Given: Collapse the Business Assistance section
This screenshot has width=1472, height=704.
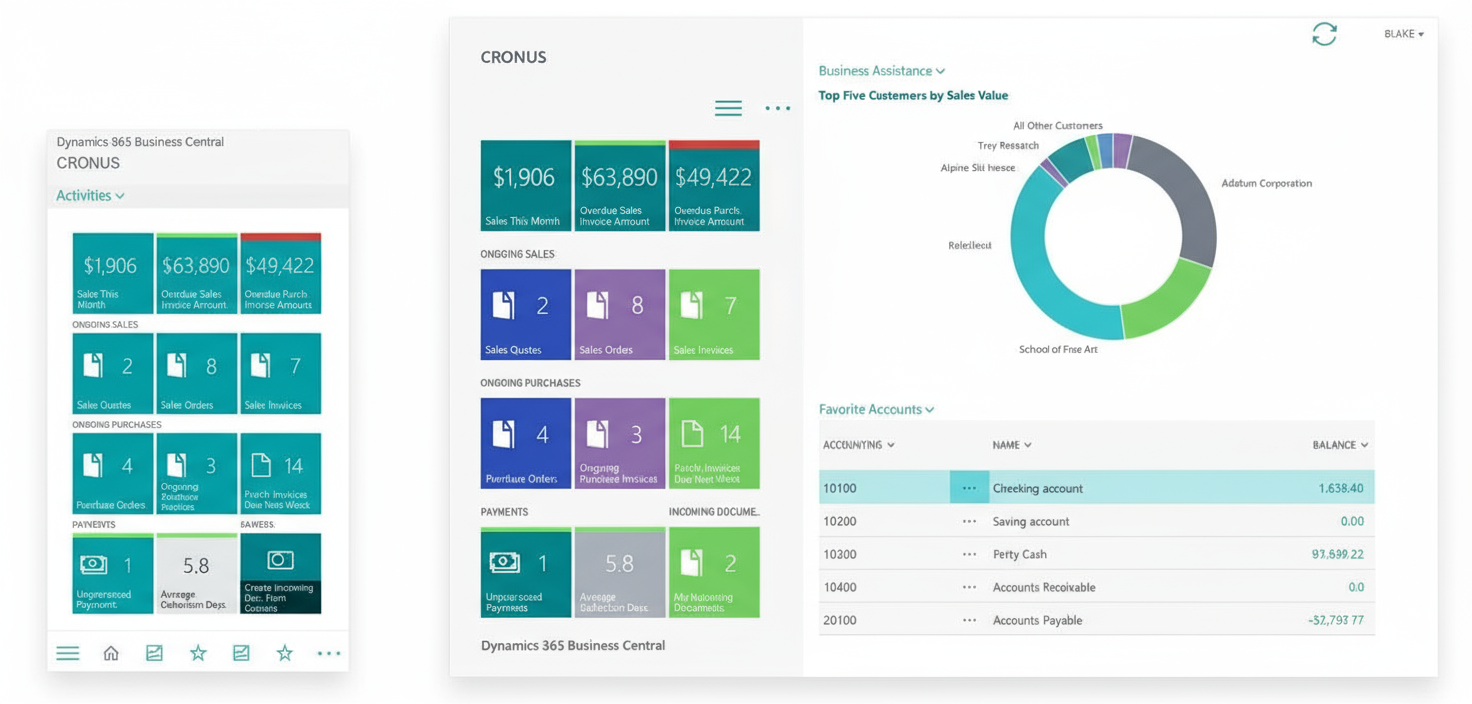Looking at the screenshot, I should pyautogui.click(x=881, y=71).
